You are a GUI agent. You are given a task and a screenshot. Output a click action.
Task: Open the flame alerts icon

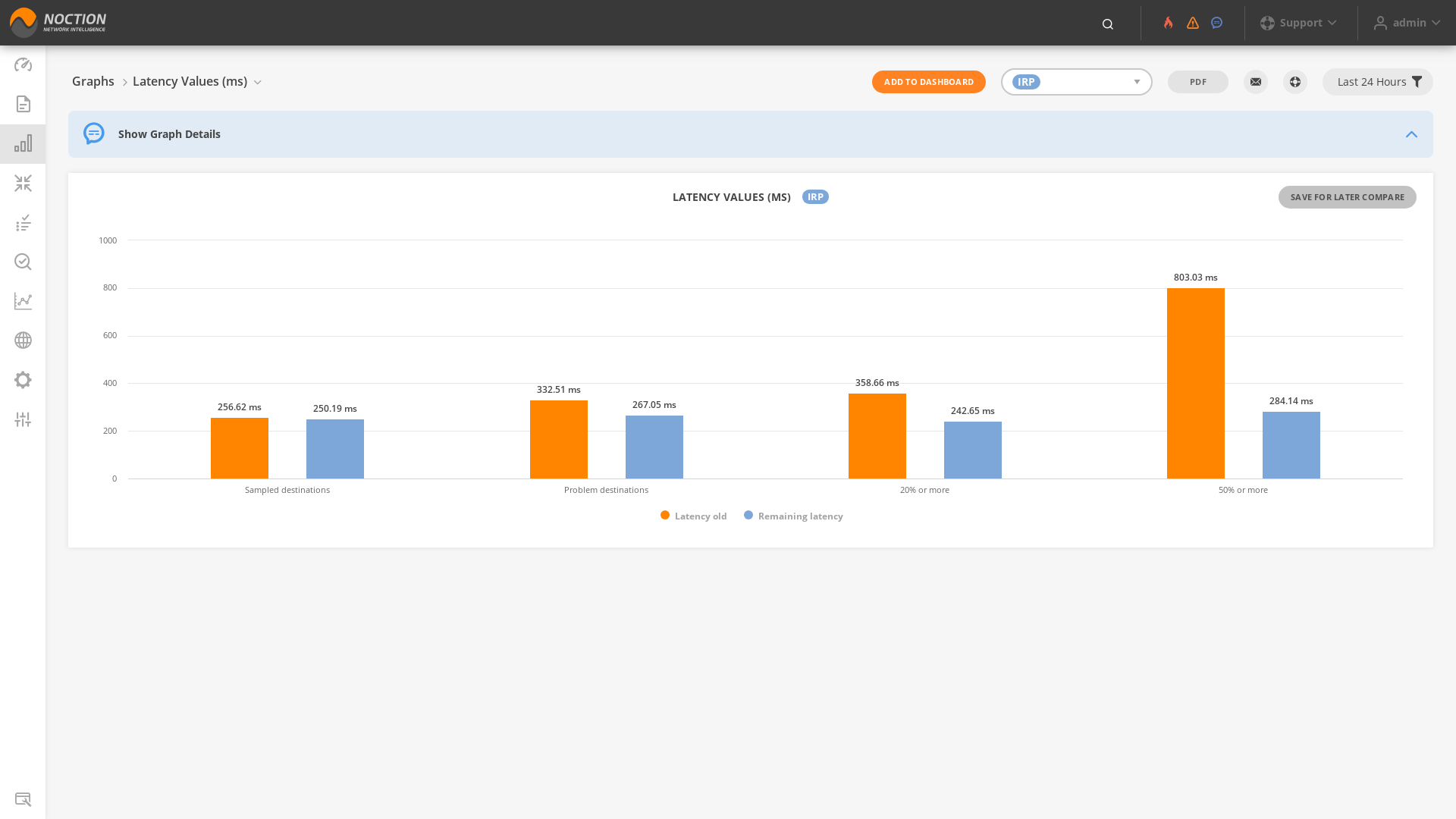1169,23
